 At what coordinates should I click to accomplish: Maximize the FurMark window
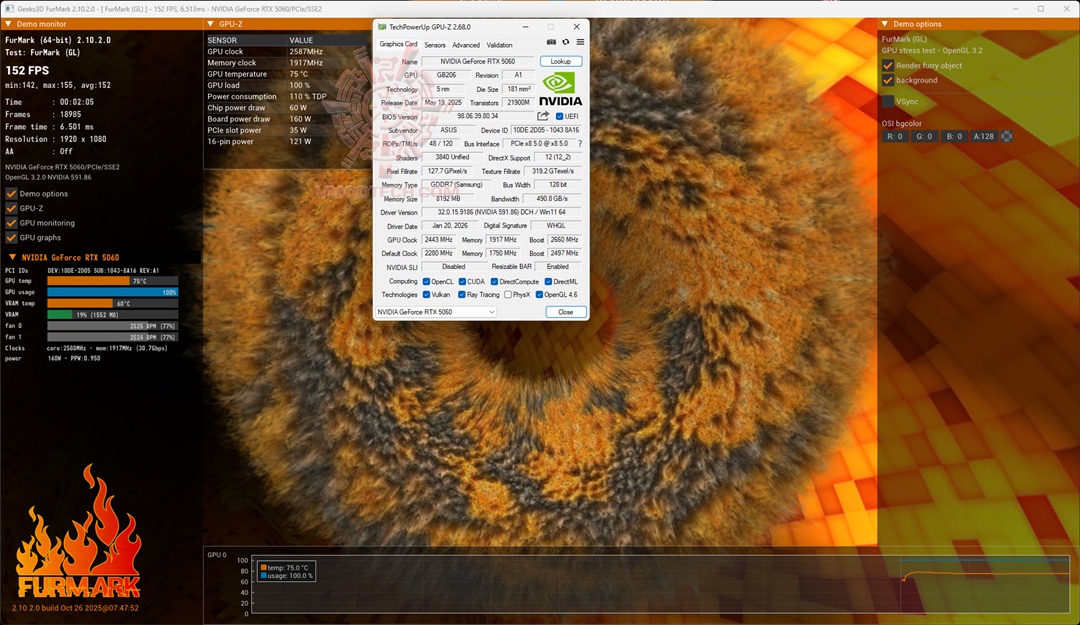pos(1041,9)
